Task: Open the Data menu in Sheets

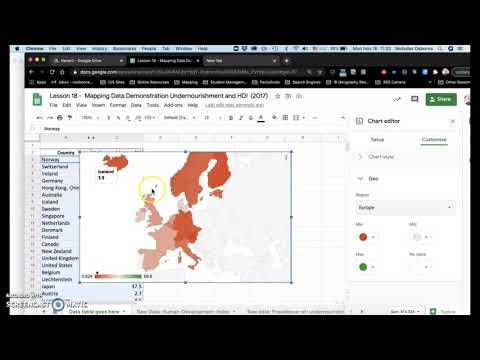Action: click(136, 105)
